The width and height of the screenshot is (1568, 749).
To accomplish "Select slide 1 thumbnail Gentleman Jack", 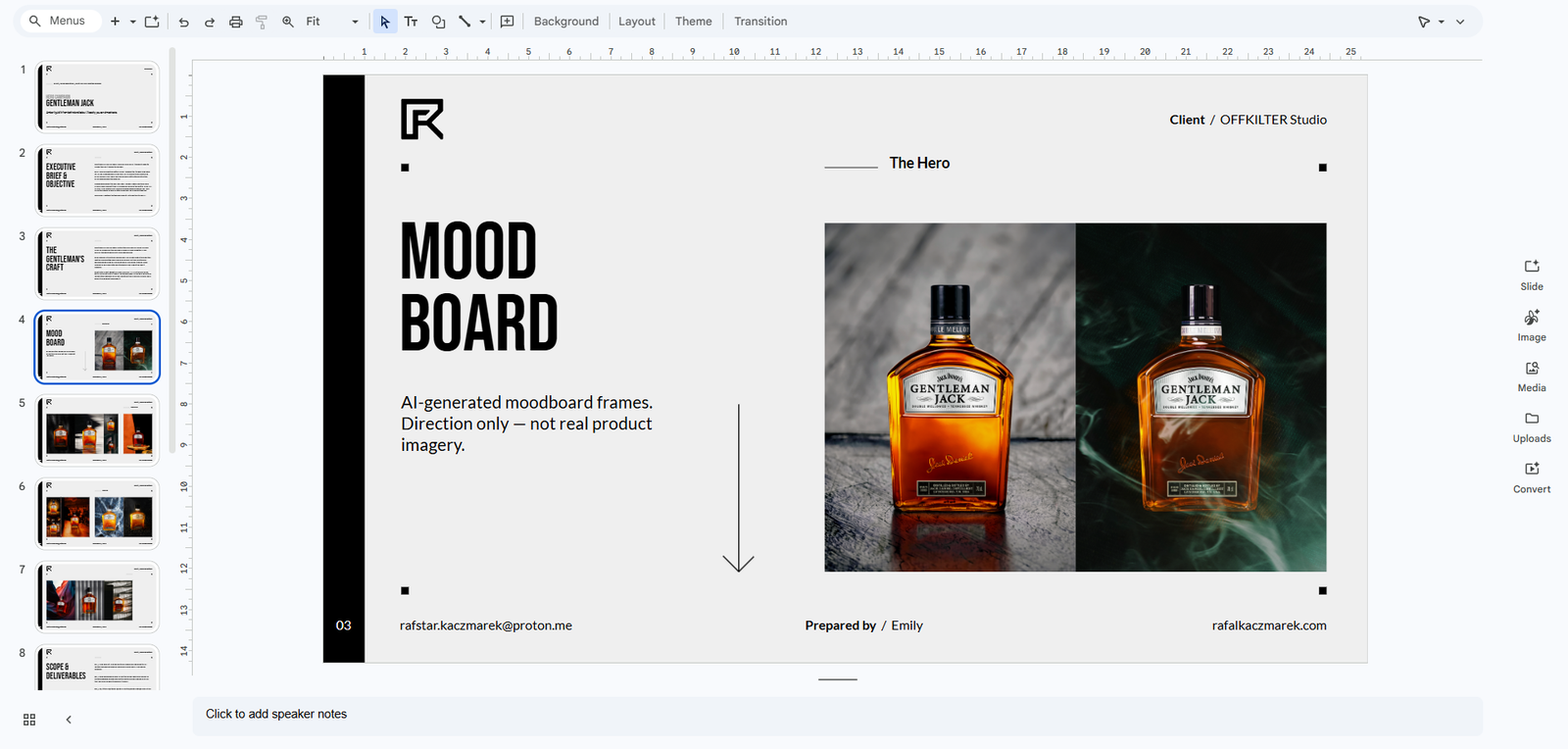I will click(97, 97).
